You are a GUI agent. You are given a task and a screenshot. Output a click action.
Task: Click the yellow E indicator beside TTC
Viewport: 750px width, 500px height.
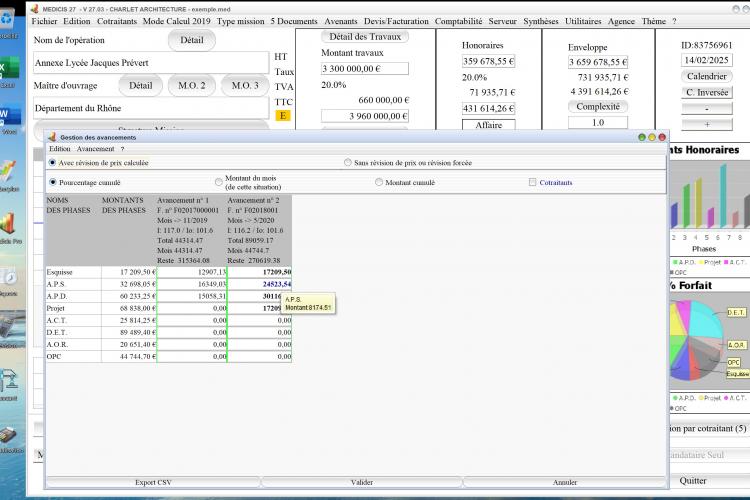[283, 115]
